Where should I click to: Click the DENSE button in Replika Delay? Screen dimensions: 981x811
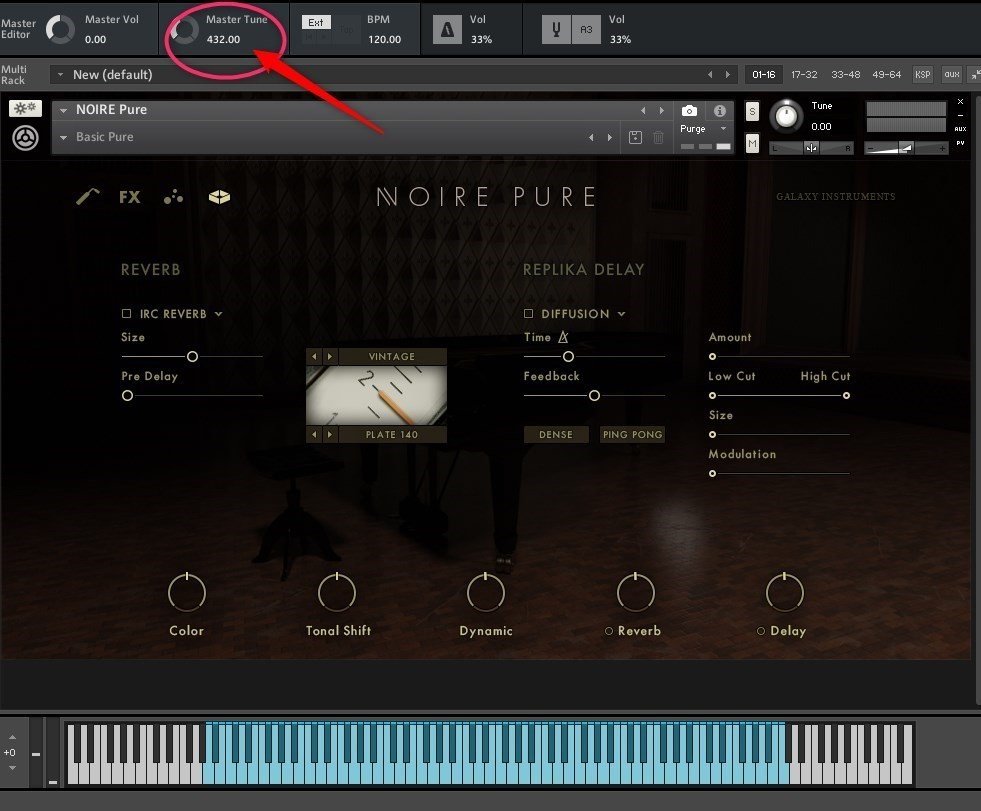pos(556,434)
